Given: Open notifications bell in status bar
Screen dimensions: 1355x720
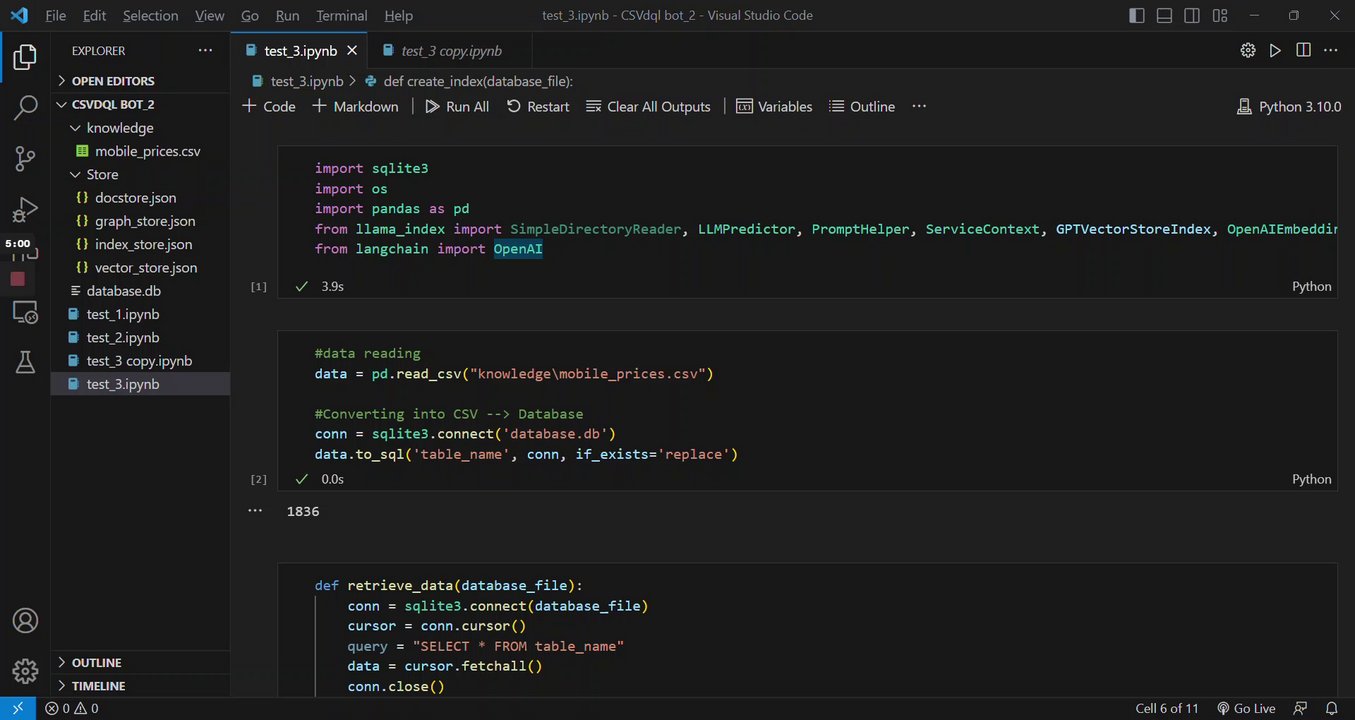Looking at the screenshot, I should pos(1330,708).
